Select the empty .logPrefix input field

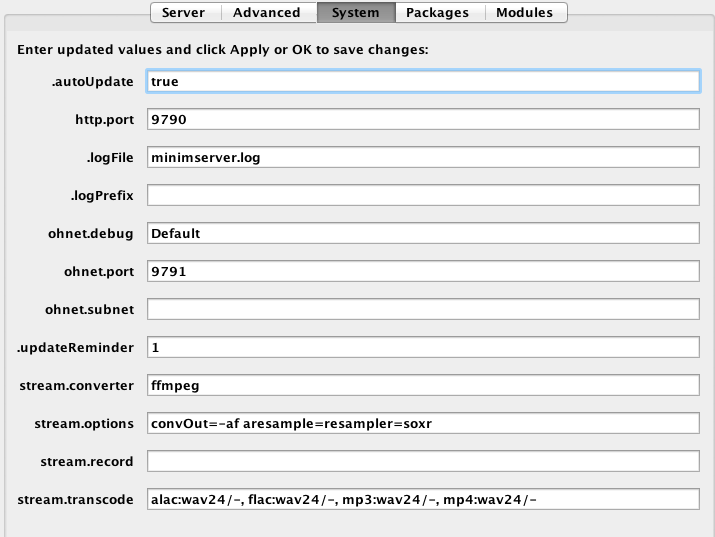point(423,195)
